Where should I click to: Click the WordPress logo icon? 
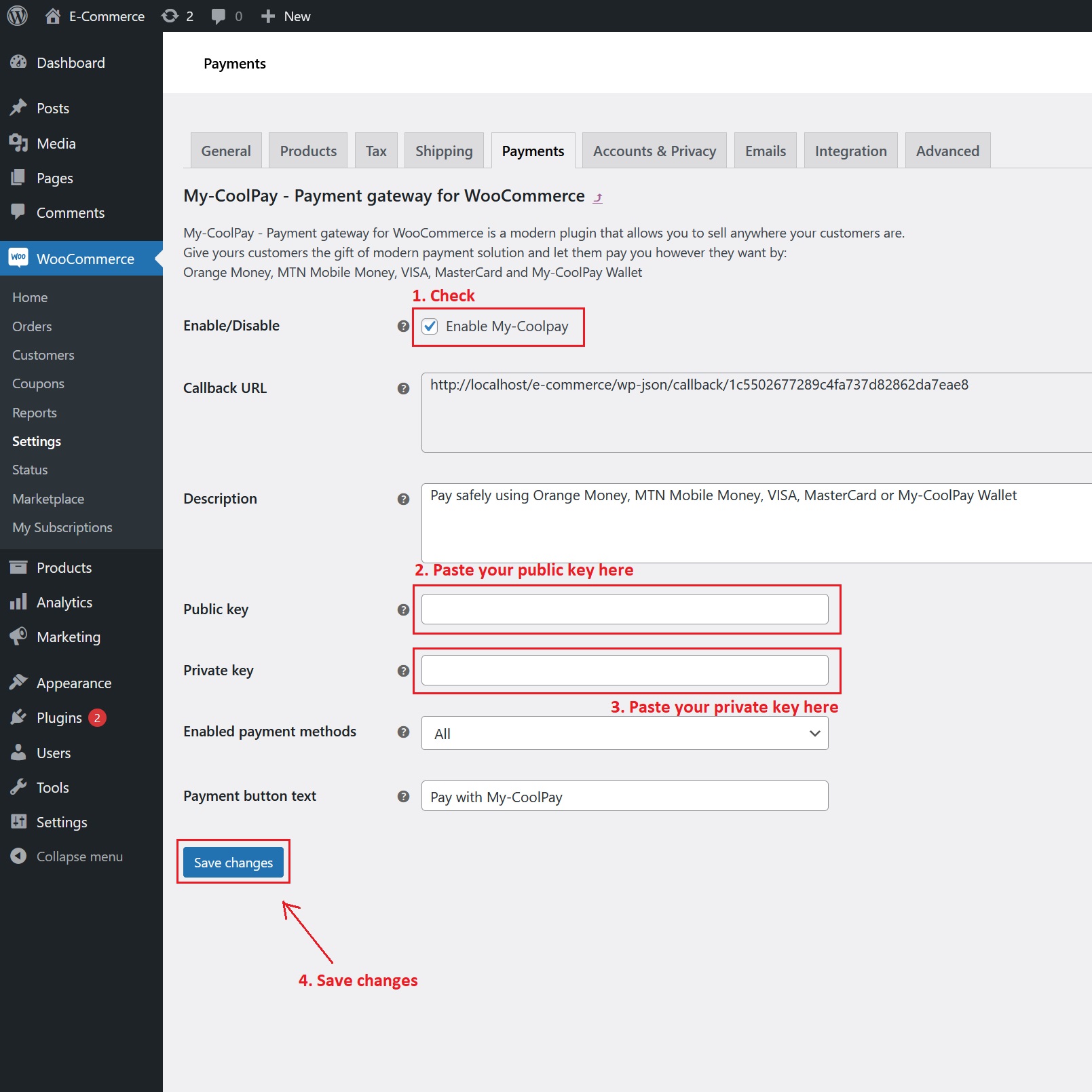pos(18,16)
